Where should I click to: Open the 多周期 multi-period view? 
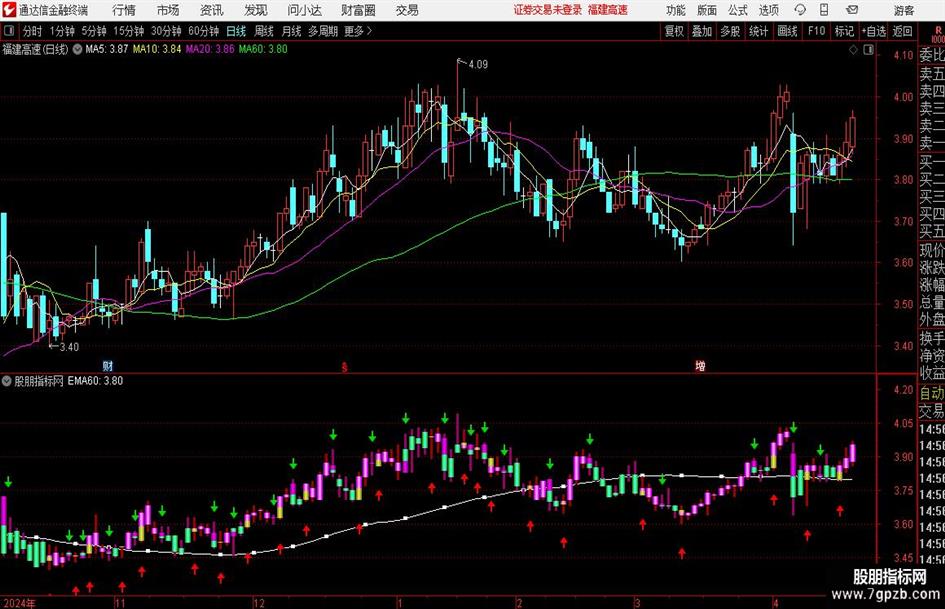click(x=323, y=31)
